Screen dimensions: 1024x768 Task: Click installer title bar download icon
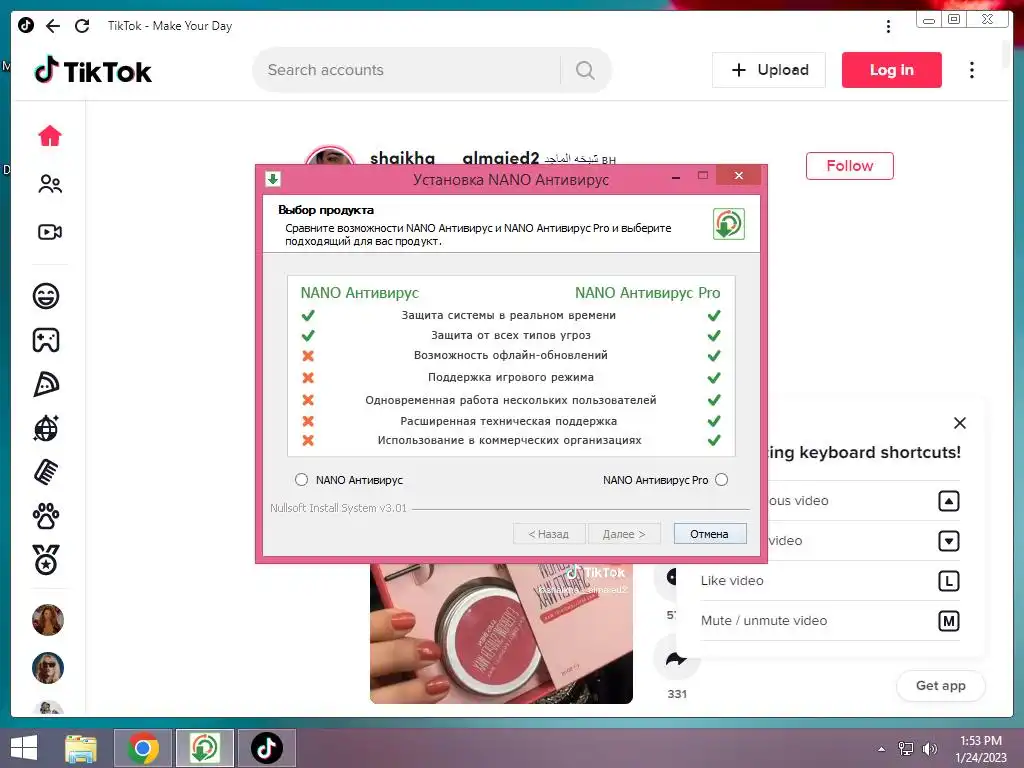pyautogui.click(x=273, y=179)
